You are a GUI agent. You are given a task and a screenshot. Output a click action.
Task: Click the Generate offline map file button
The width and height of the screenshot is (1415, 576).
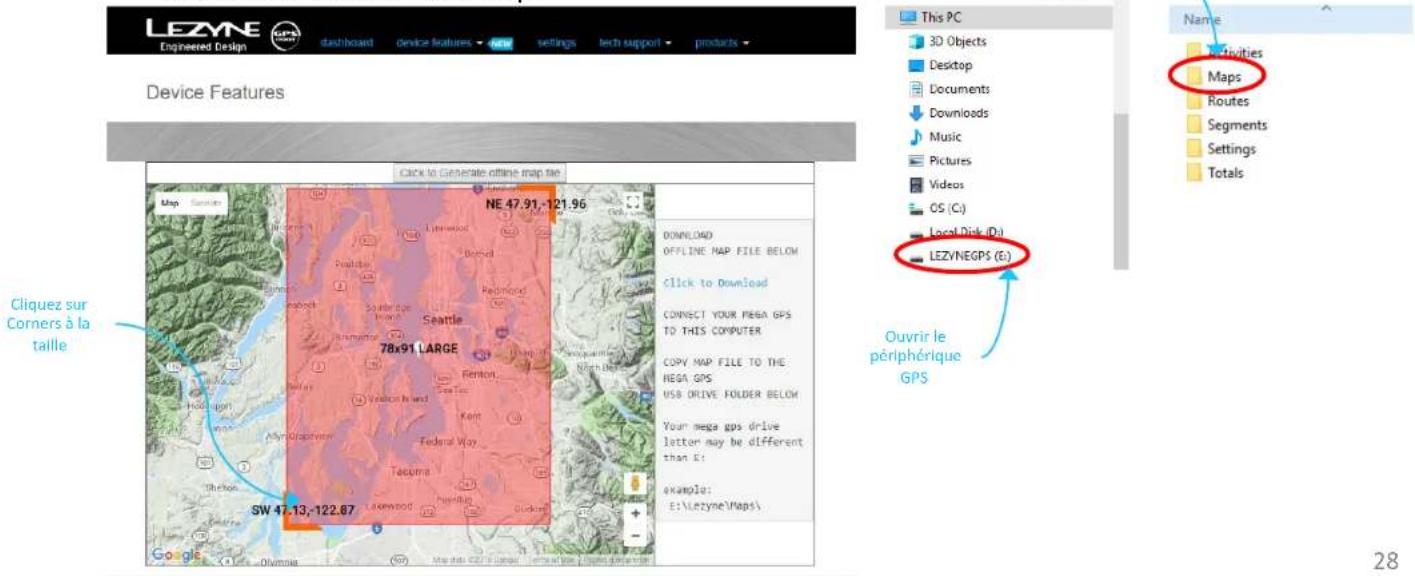[479, 173]
